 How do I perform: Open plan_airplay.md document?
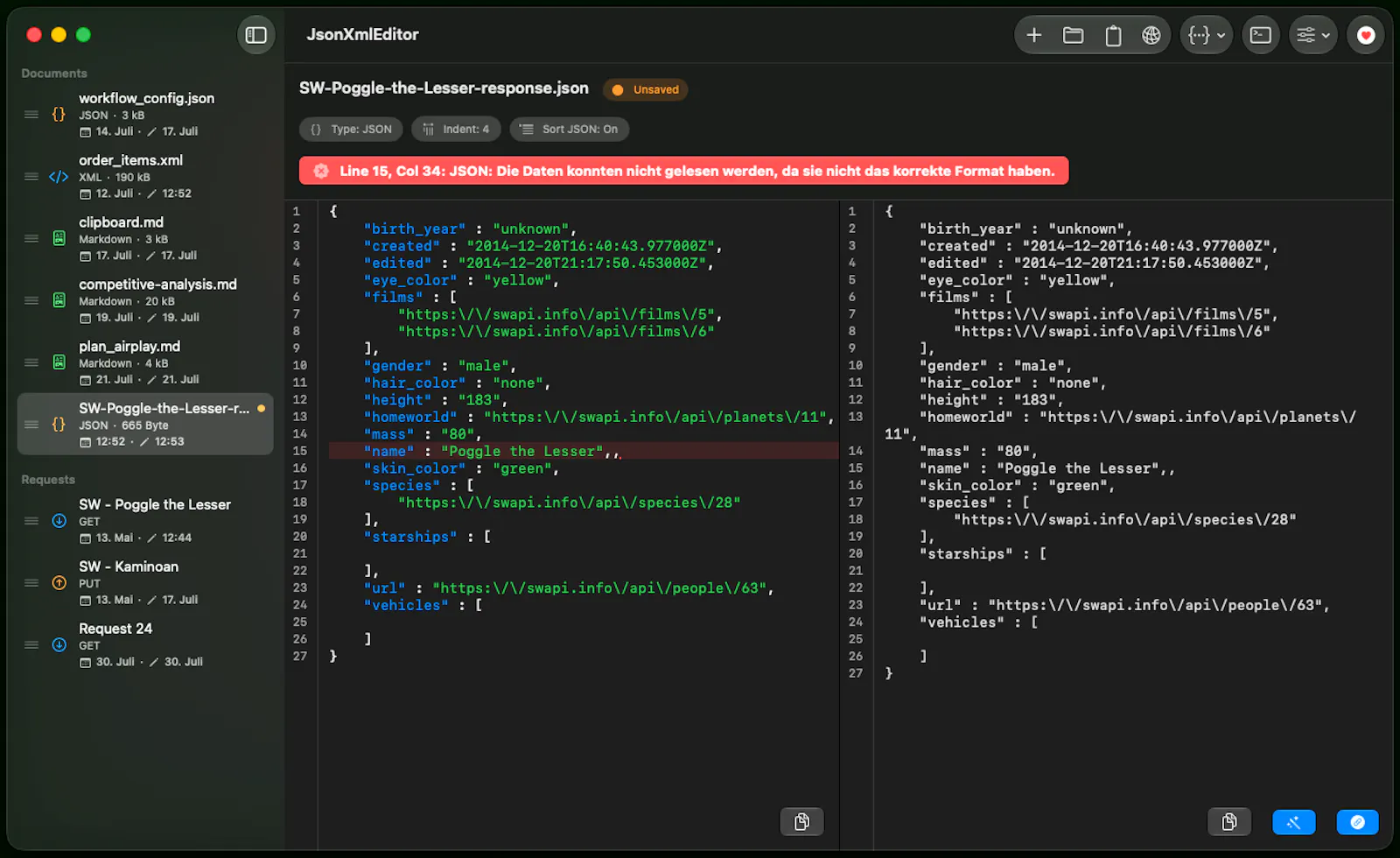coord(145,362)
